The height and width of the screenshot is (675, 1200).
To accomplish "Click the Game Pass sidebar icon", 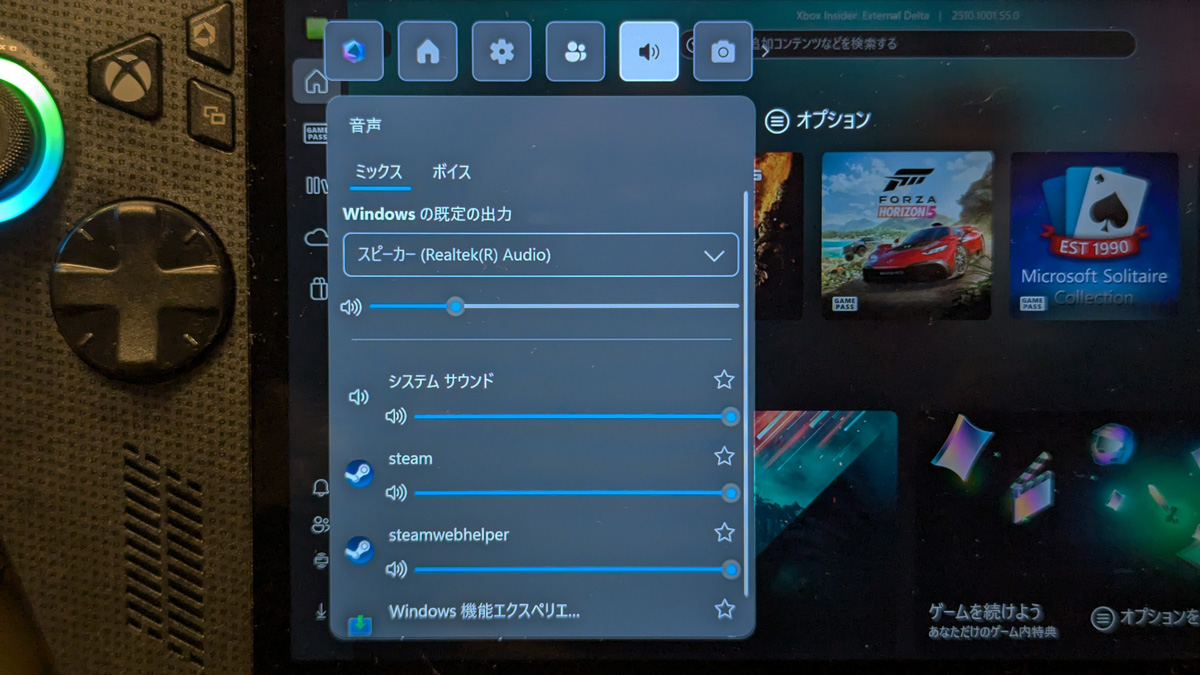I will pyautogui.click(x=316, y=133).
